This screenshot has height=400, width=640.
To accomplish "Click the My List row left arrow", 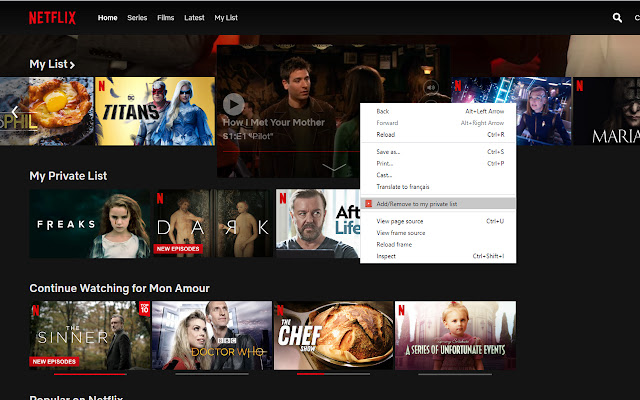I will pos(15,111).
